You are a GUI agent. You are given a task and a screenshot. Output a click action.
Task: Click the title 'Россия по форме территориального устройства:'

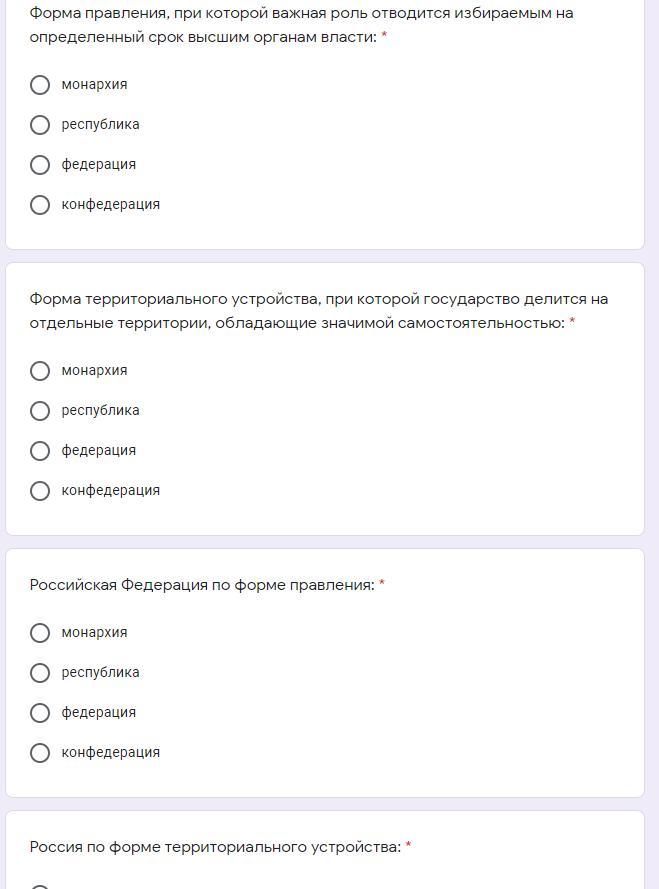(215, 847)
